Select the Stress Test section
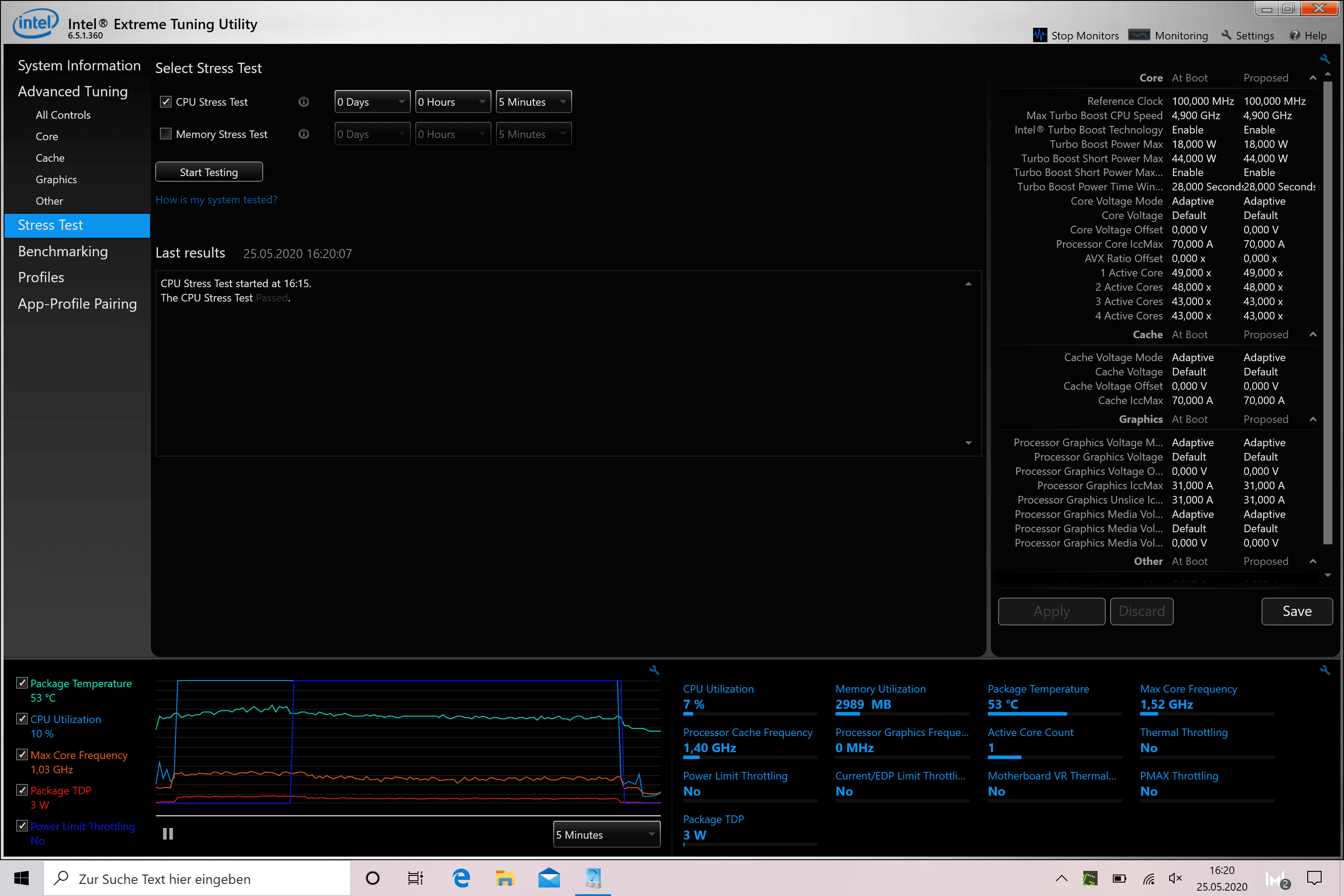1344x896 pixels. (77, 225)
